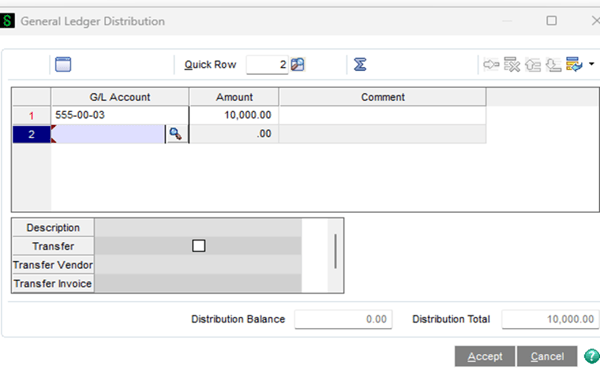Click the move row up icon
This screenshot has height=373, width=600.
[x=533, y=65]
